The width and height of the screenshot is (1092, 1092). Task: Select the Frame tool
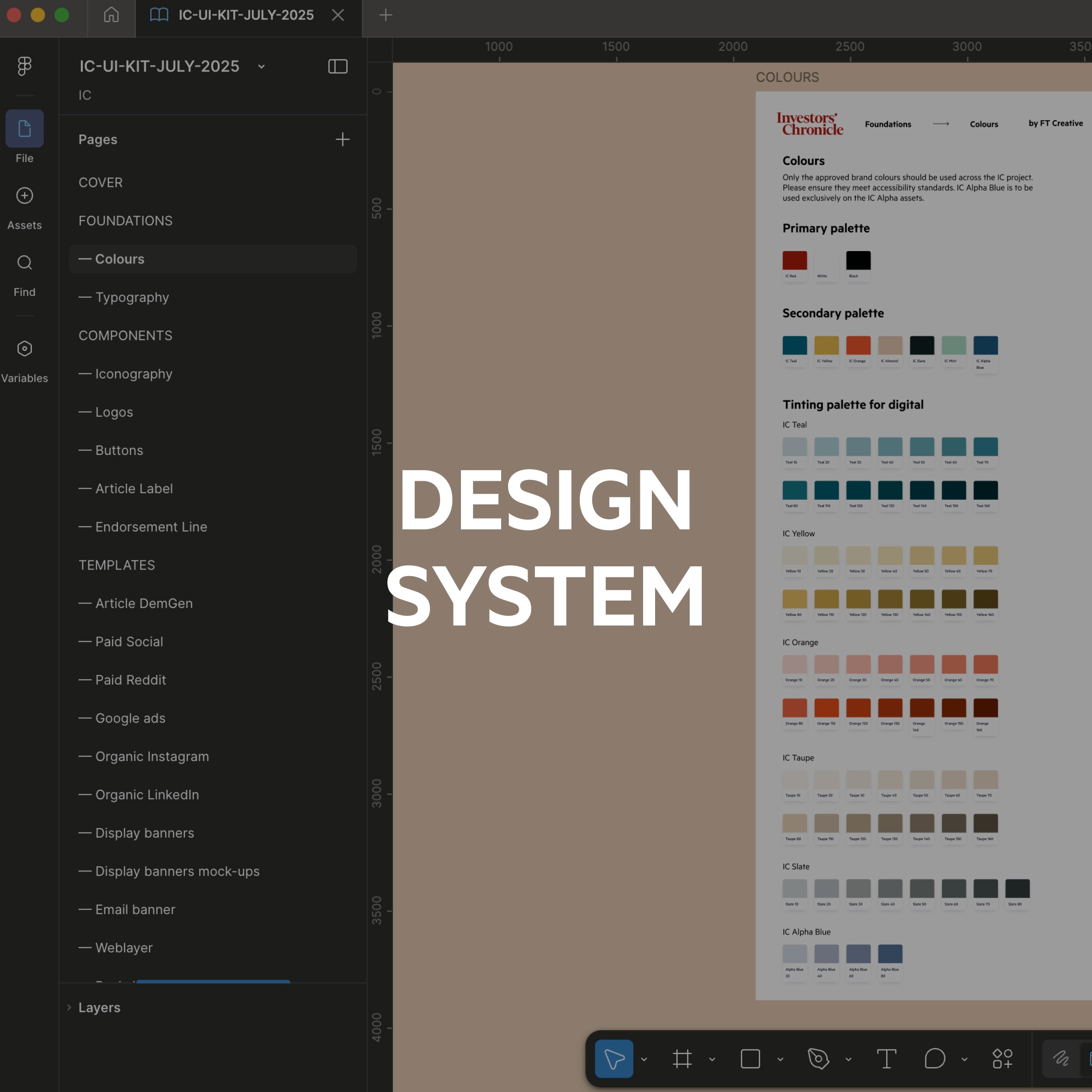(x=681, y=1059)
